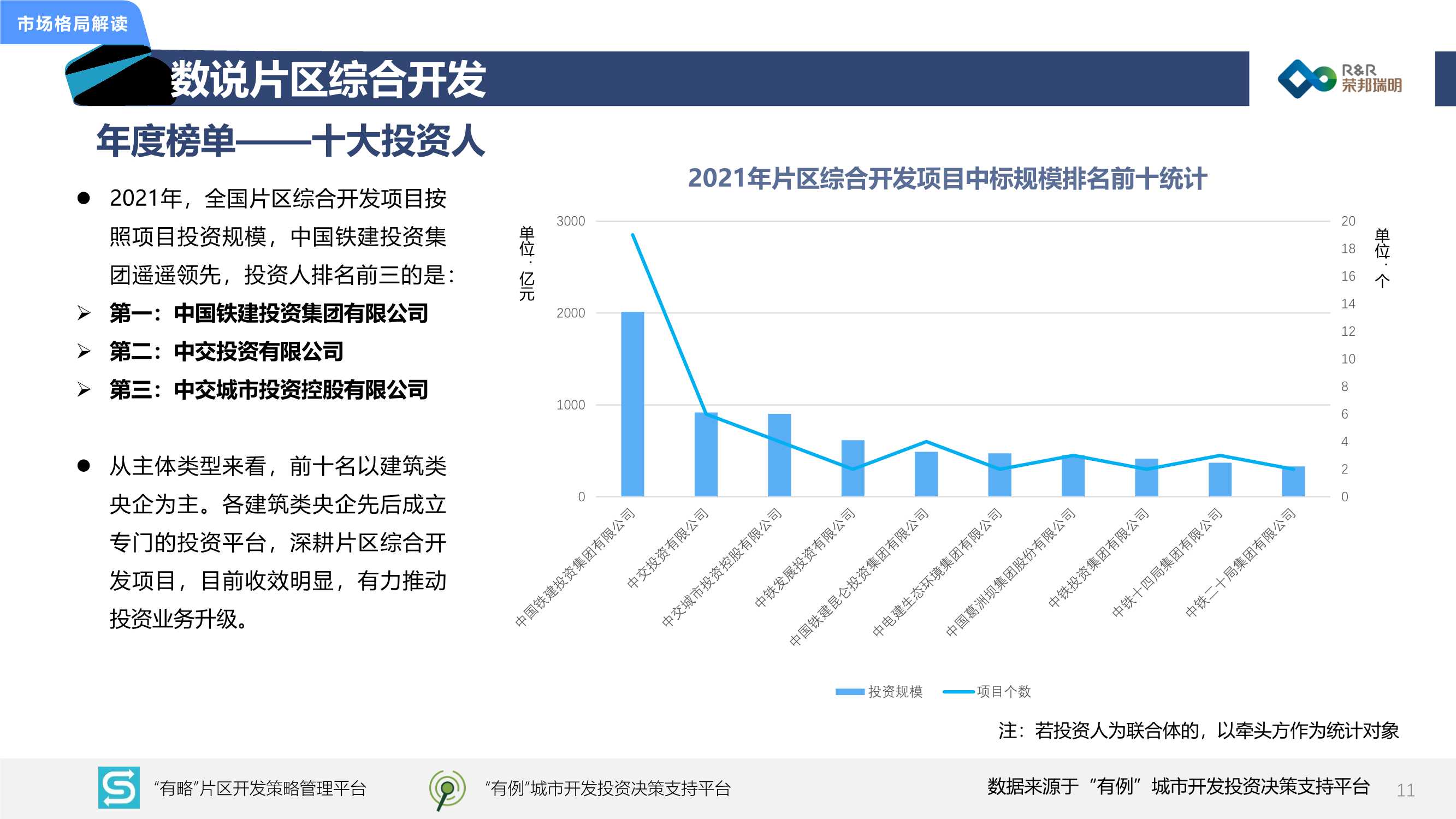Click axis label 中铁二十局集团有限公司
This screenshot has width=1456, height=819.
(x=1241, y=563)
